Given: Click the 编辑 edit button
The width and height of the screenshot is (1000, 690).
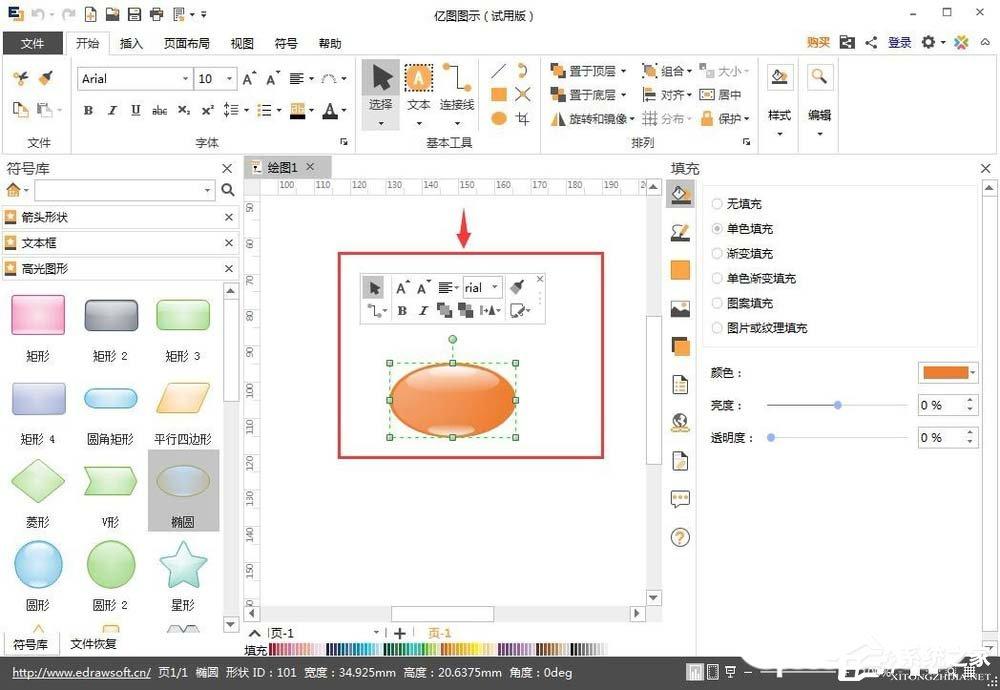Looking at the screenshot, I should pos(820,101).
